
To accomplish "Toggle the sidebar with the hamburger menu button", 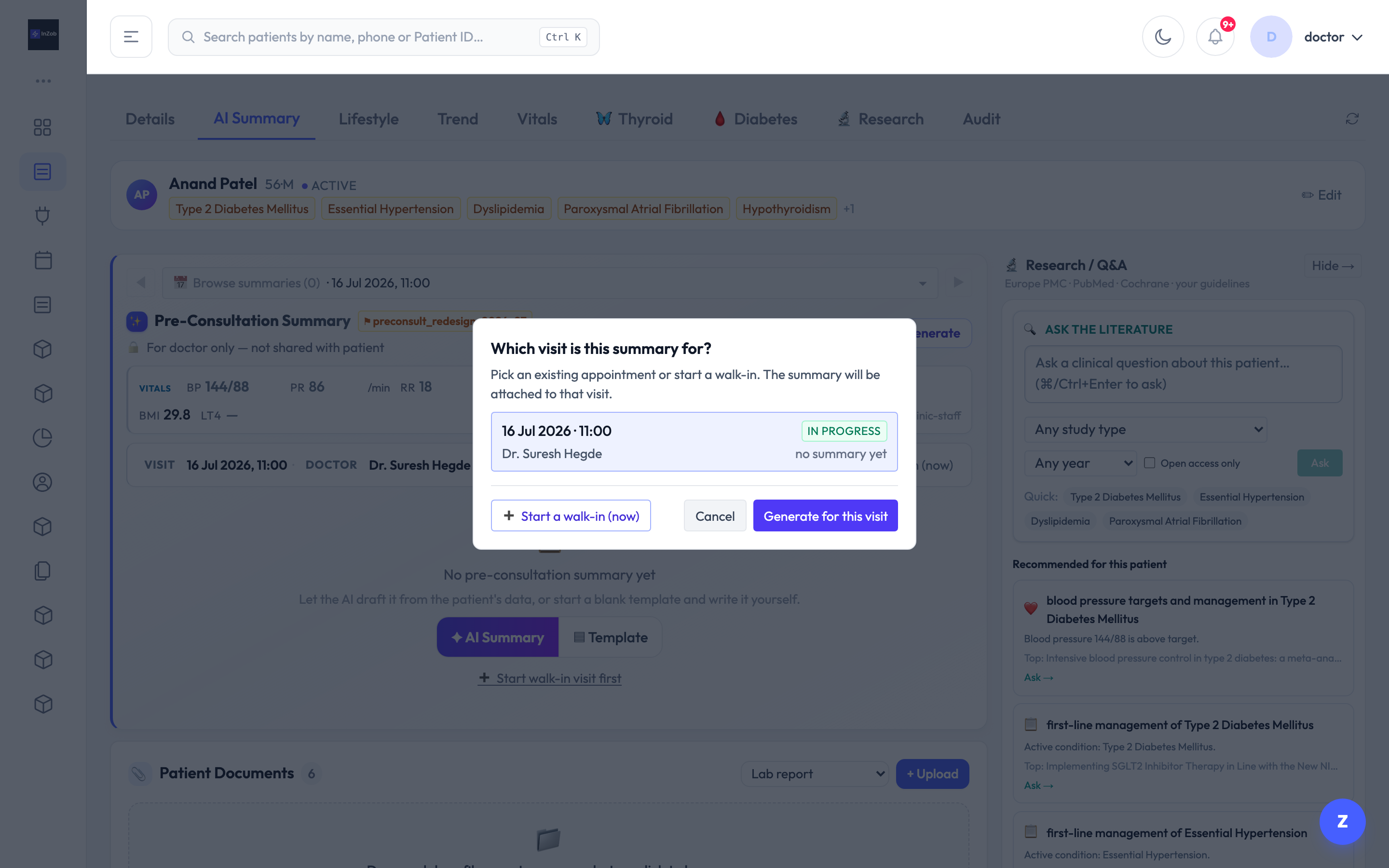I will [131, 37].
